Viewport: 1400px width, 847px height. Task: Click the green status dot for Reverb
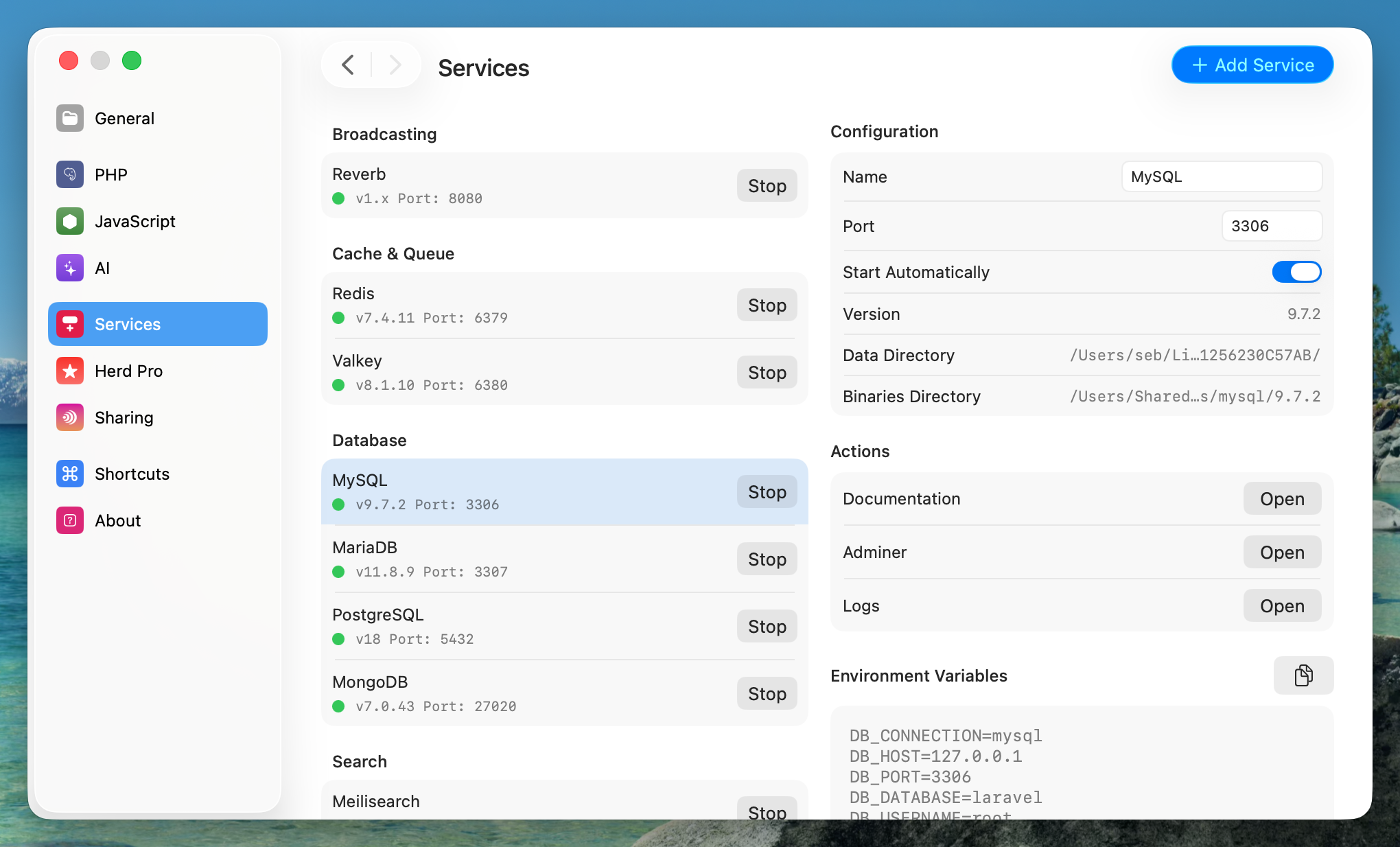pos(338,198)
